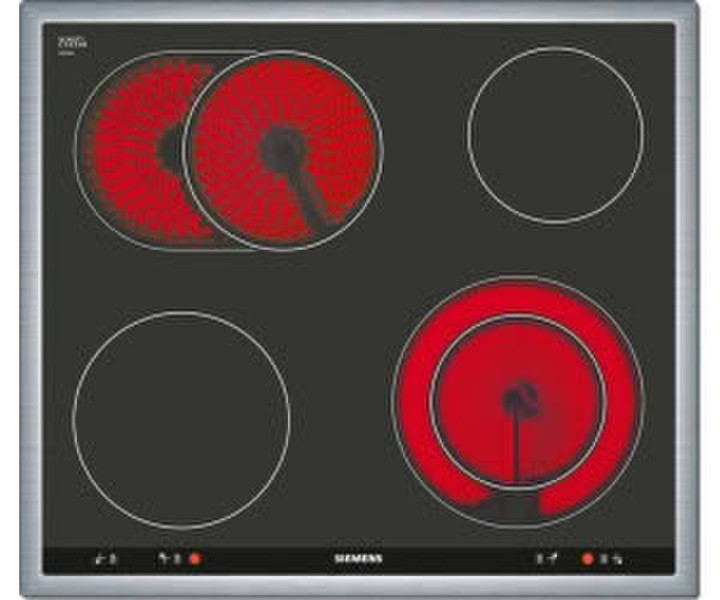Select the unlit bottom-left cooking zone
720x600 pixels.
coord(181,420)
